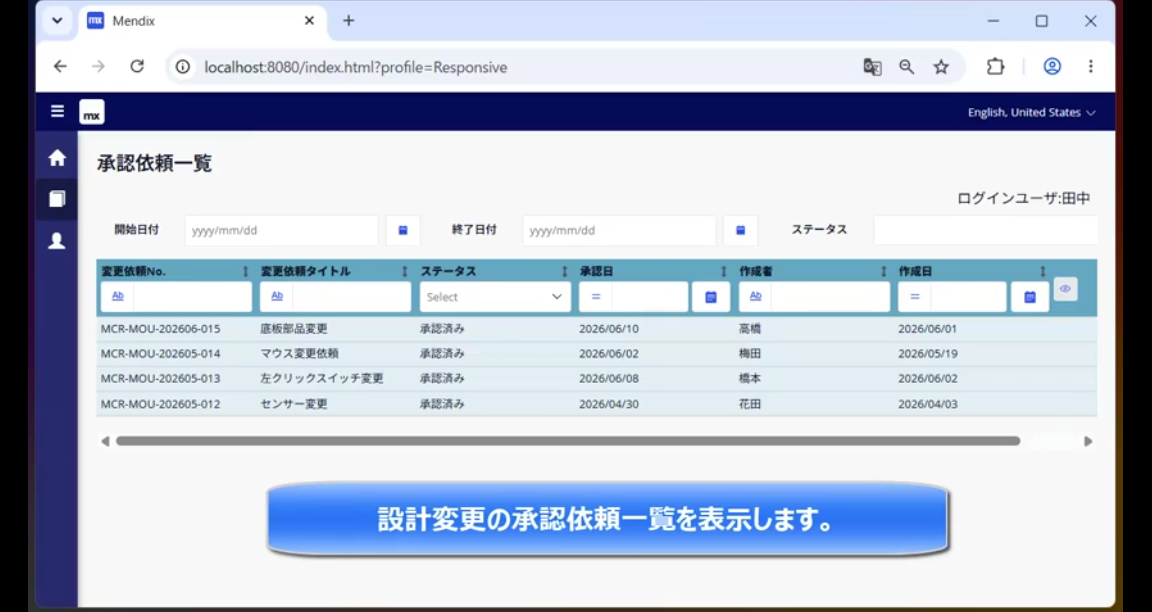
Task: Bookmark this page with star icon
Action: 941,67
